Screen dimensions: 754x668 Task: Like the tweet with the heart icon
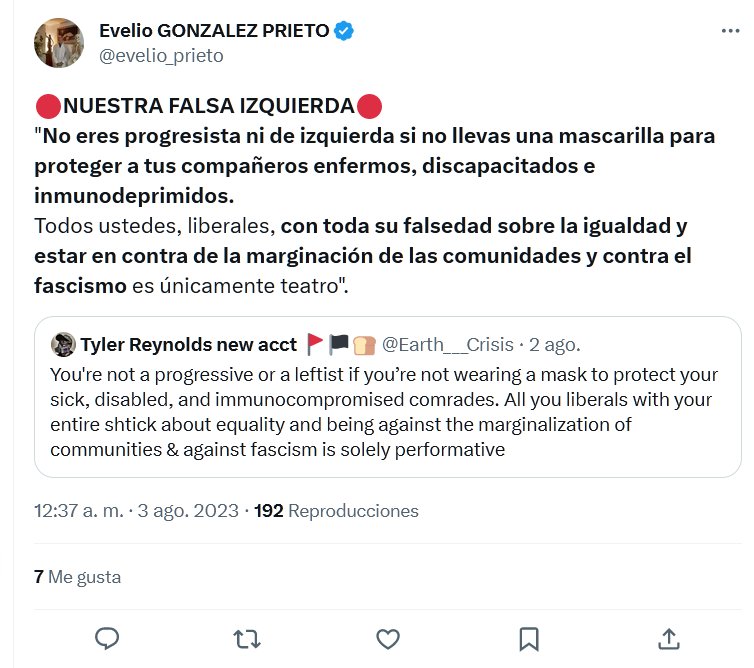click(x=388, y=637)
